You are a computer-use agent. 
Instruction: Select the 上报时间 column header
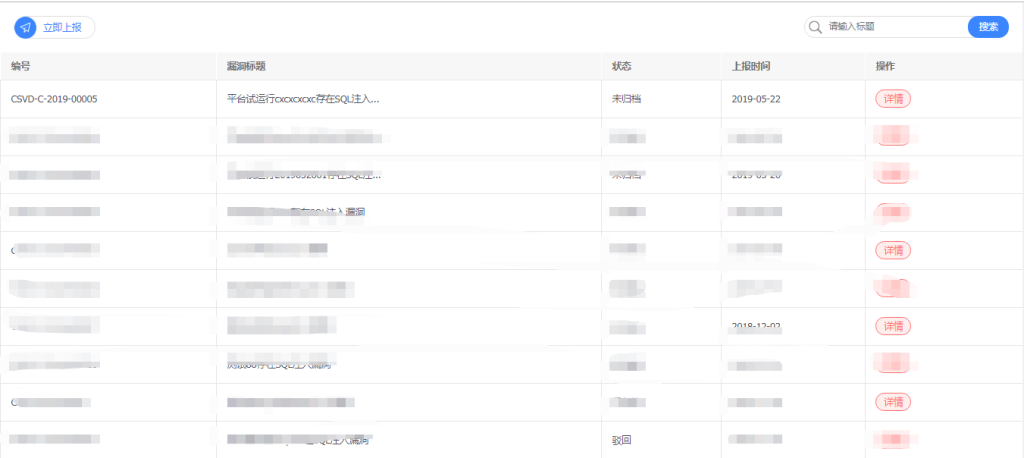click(751, 66)
